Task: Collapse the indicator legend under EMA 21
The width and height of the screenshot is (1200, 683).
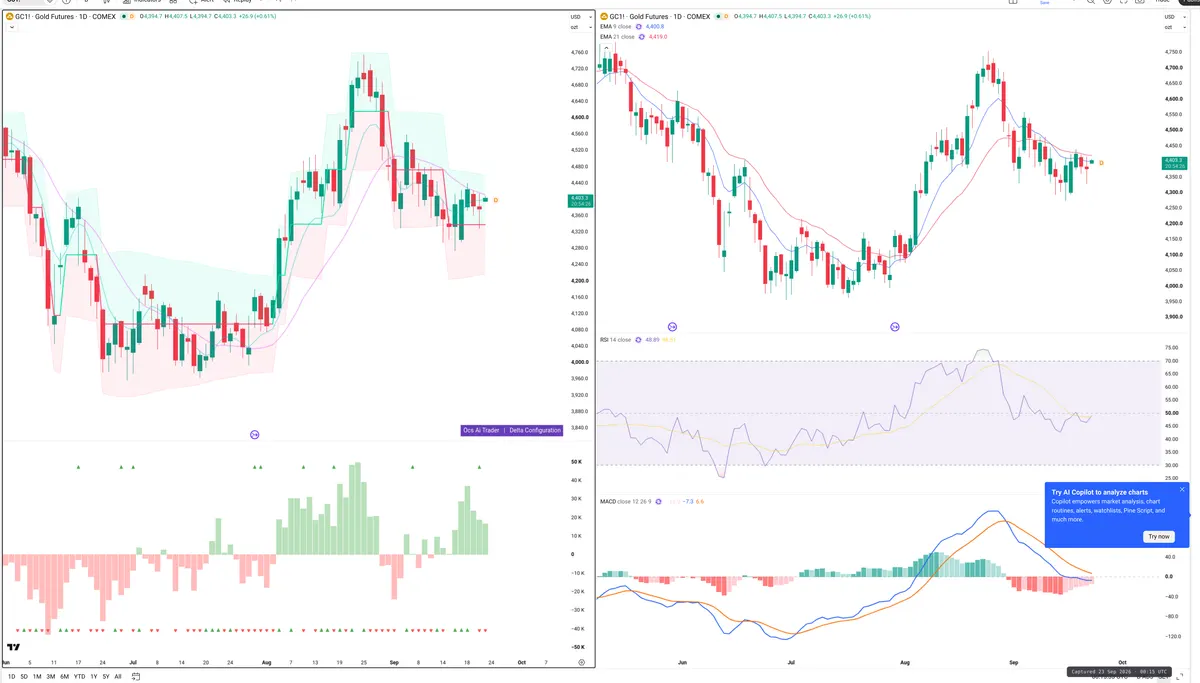Action: (604, 47)
